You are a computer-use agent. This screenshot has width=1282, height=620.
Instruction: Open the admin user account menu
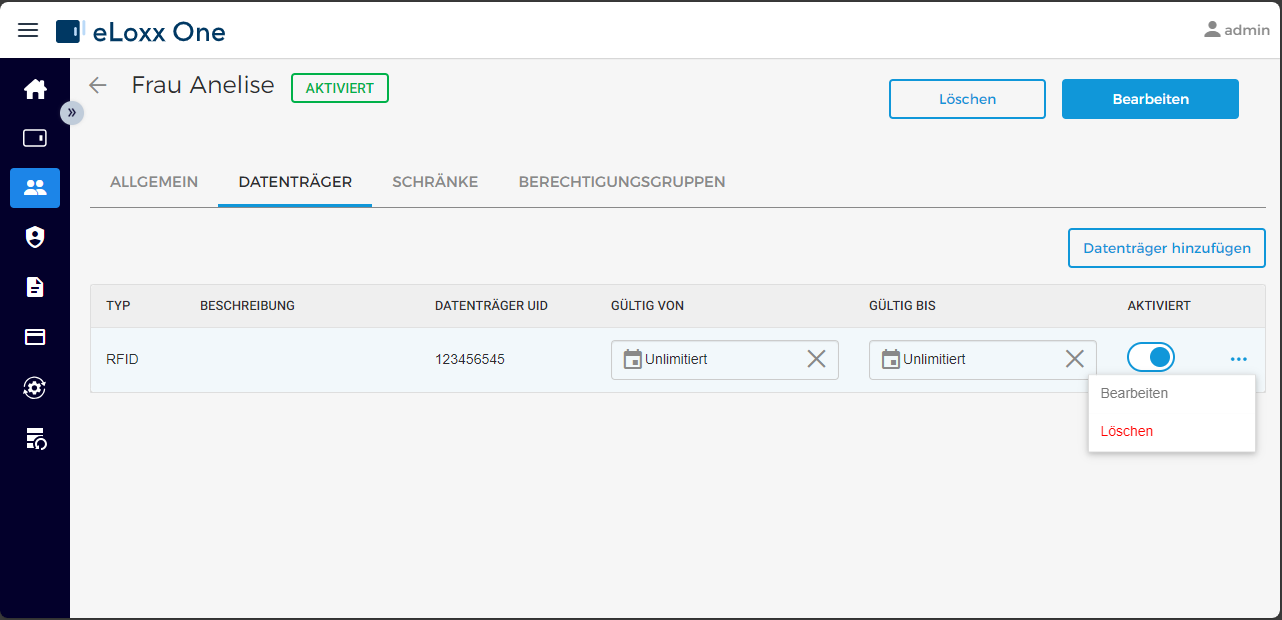pos(1237,30)
